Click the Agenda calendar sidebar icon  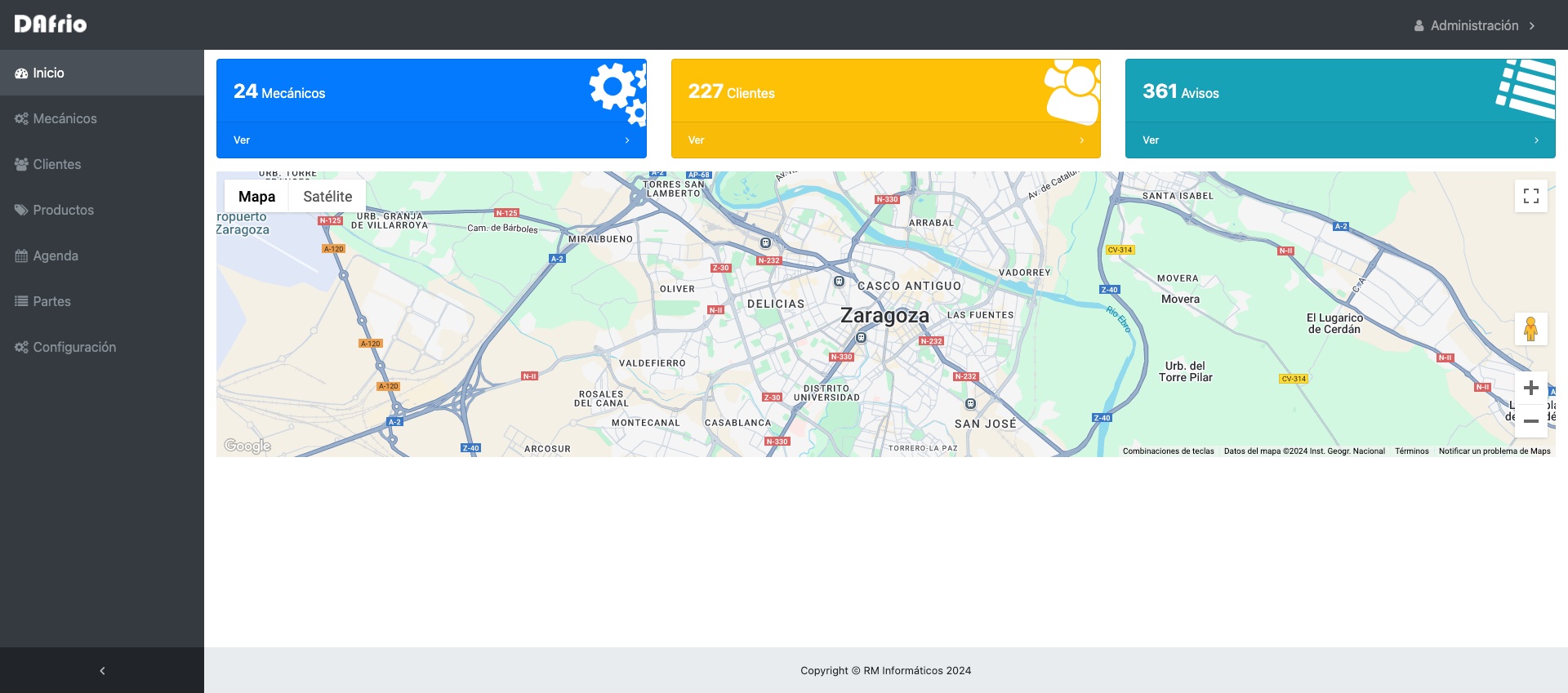21,256
